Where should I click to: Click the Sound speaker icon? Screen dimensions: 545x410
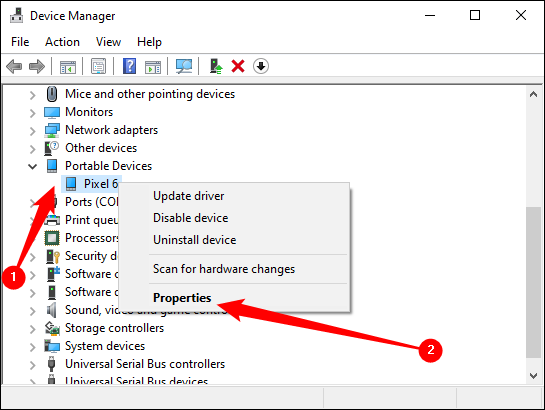52,310
